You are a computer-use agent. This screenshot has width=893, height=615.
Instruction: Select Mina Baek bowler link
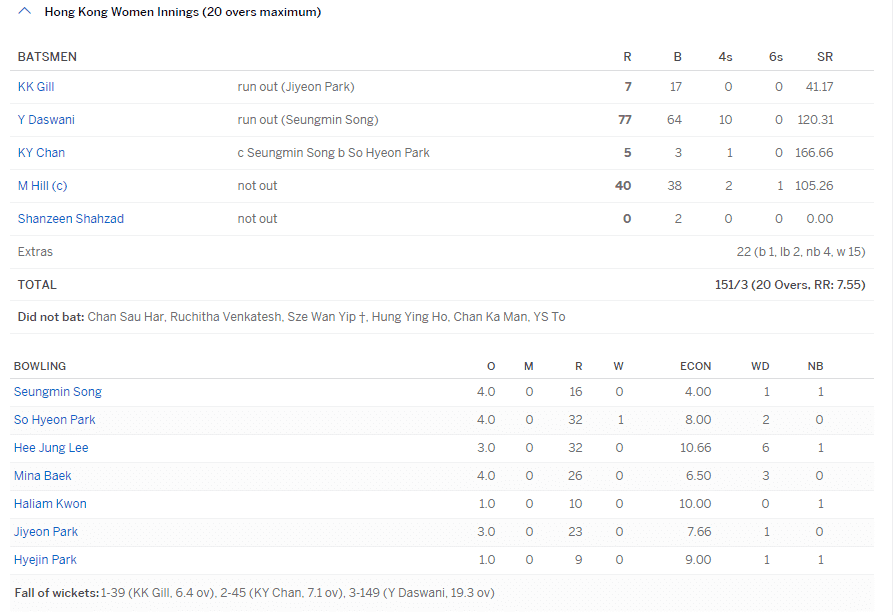tap(43, 476)
